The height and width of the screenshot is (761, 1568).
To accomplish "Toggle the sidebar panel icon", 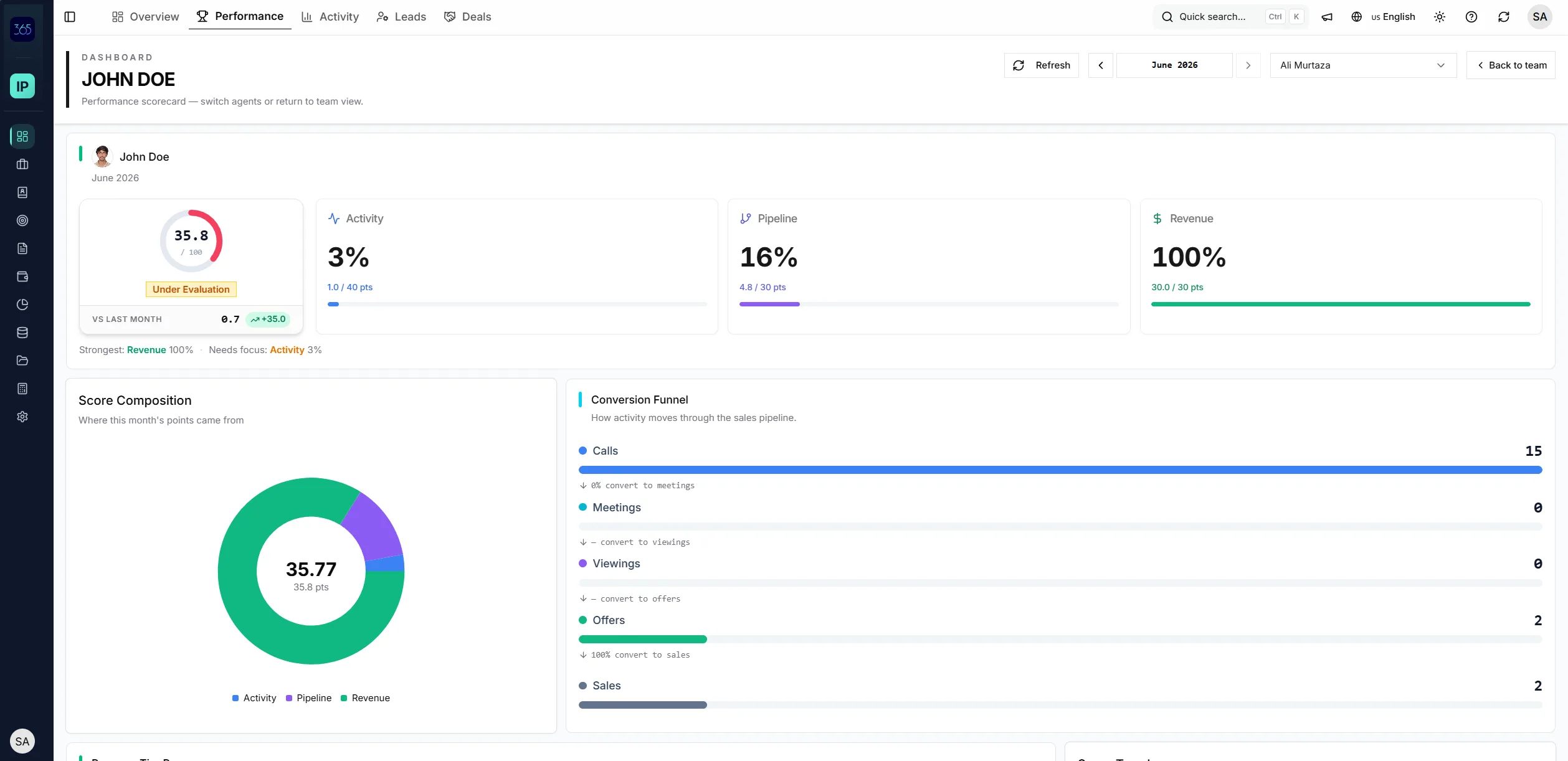I will (70, 17).
